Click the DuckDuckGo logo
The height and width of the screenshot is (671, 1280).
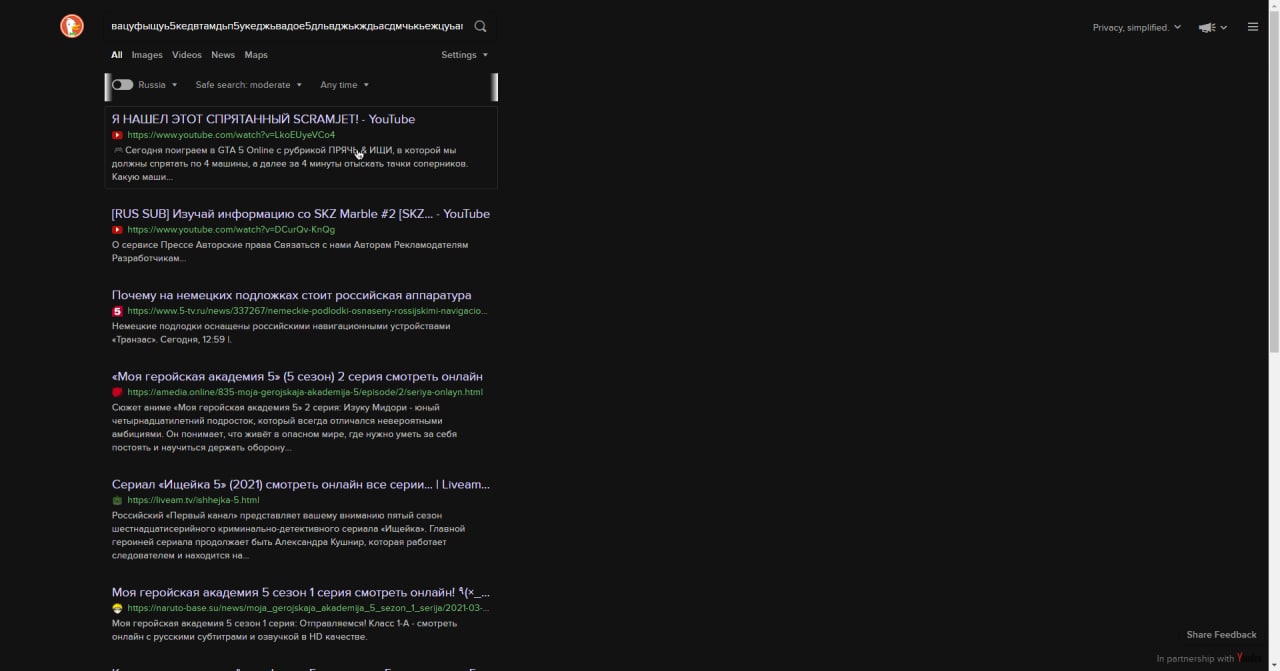point(72,26)
